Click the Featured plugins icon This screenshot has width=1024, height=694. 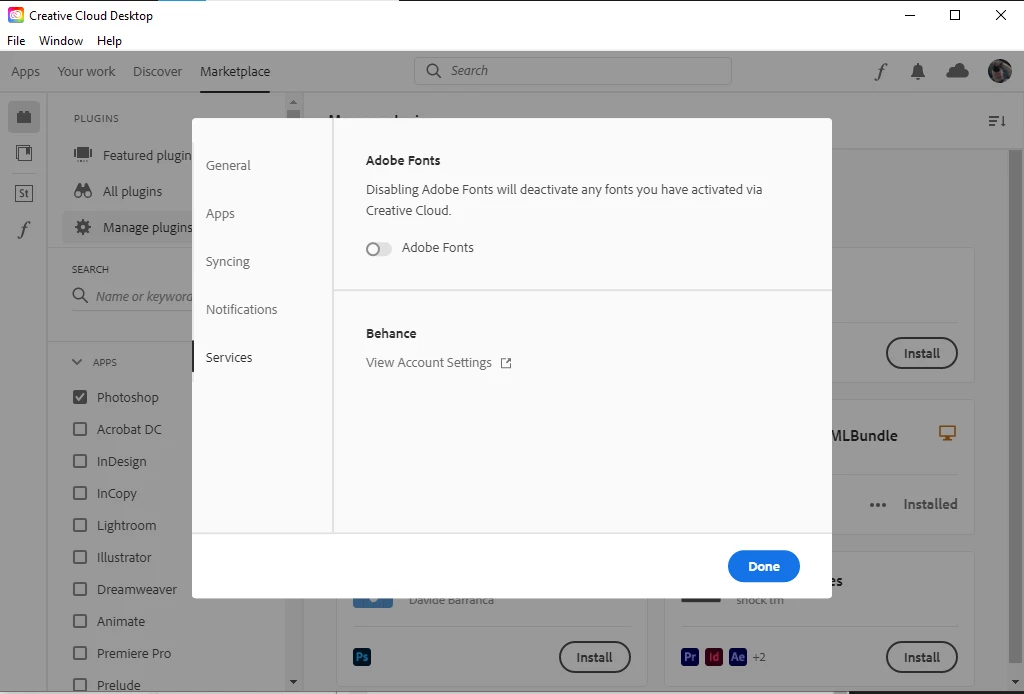pyautogui.click(x=83, y=154)
